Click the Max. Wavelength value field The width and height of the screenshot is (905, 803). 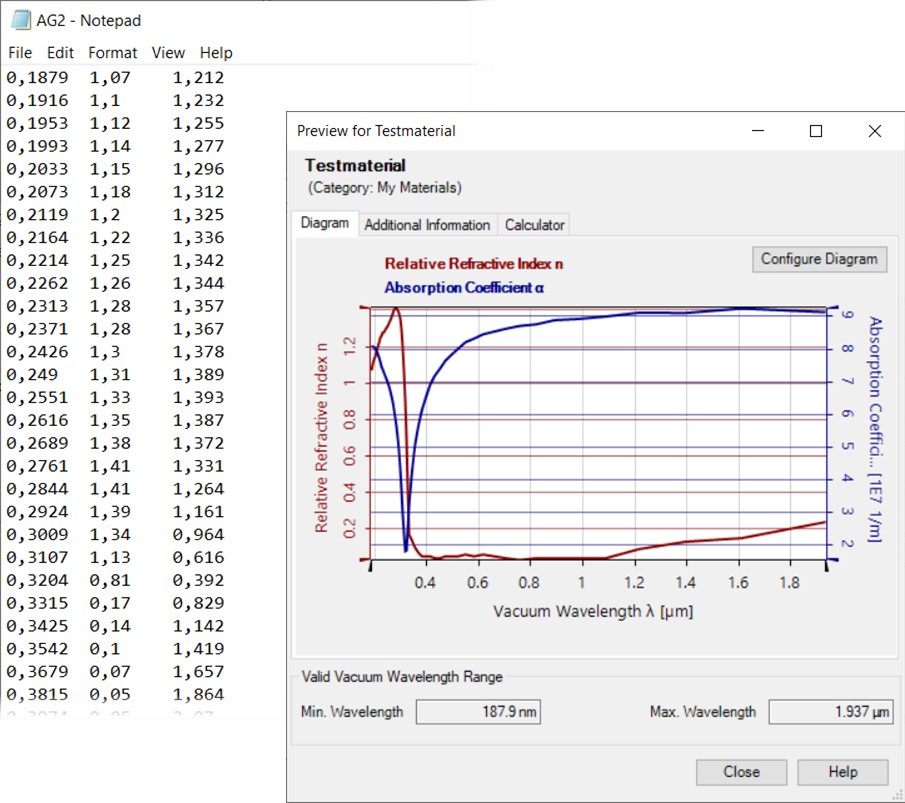click(x=831, y=711)
